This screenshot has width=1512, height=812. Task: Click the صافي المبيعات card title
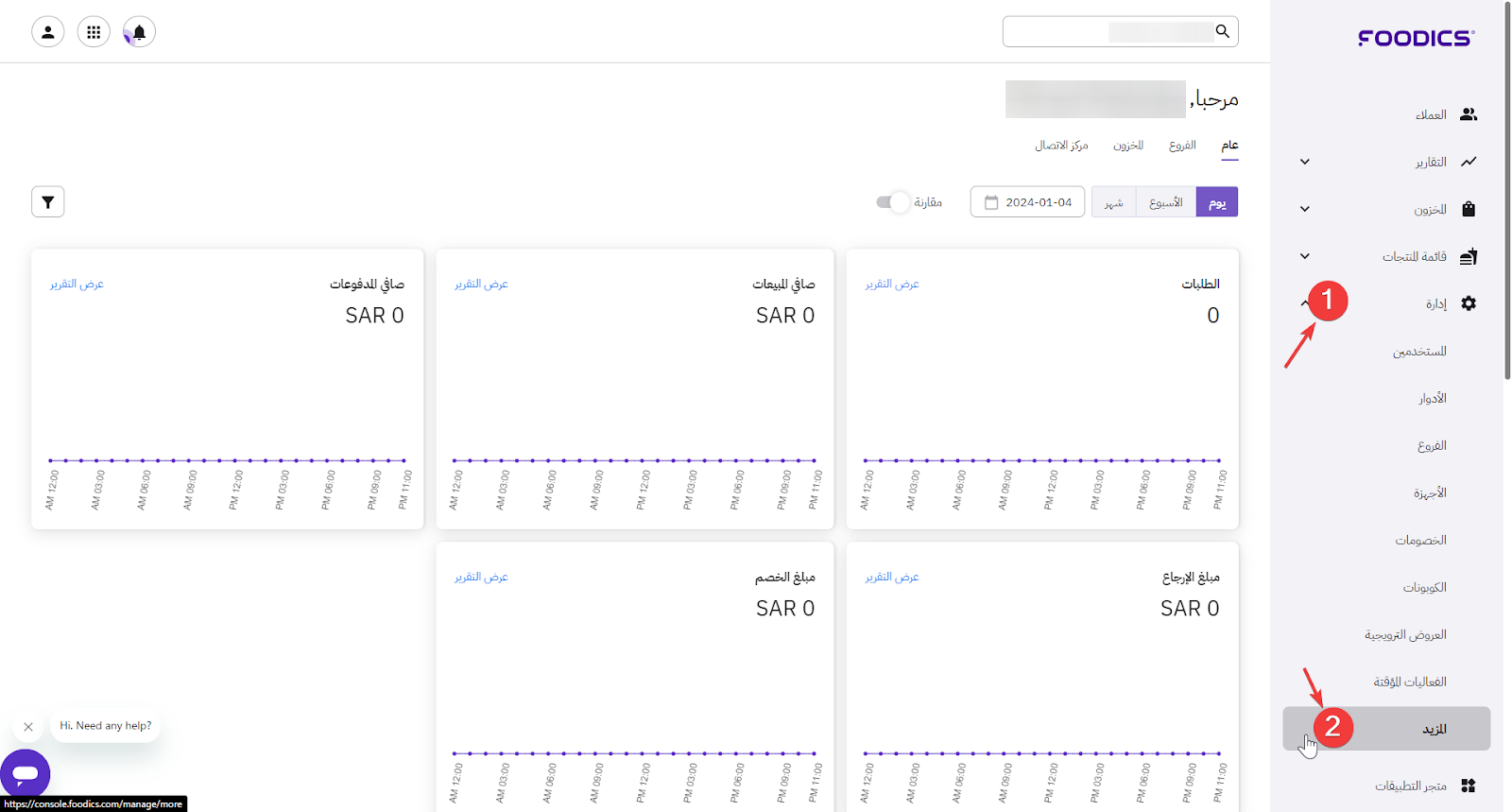[783, 284]
